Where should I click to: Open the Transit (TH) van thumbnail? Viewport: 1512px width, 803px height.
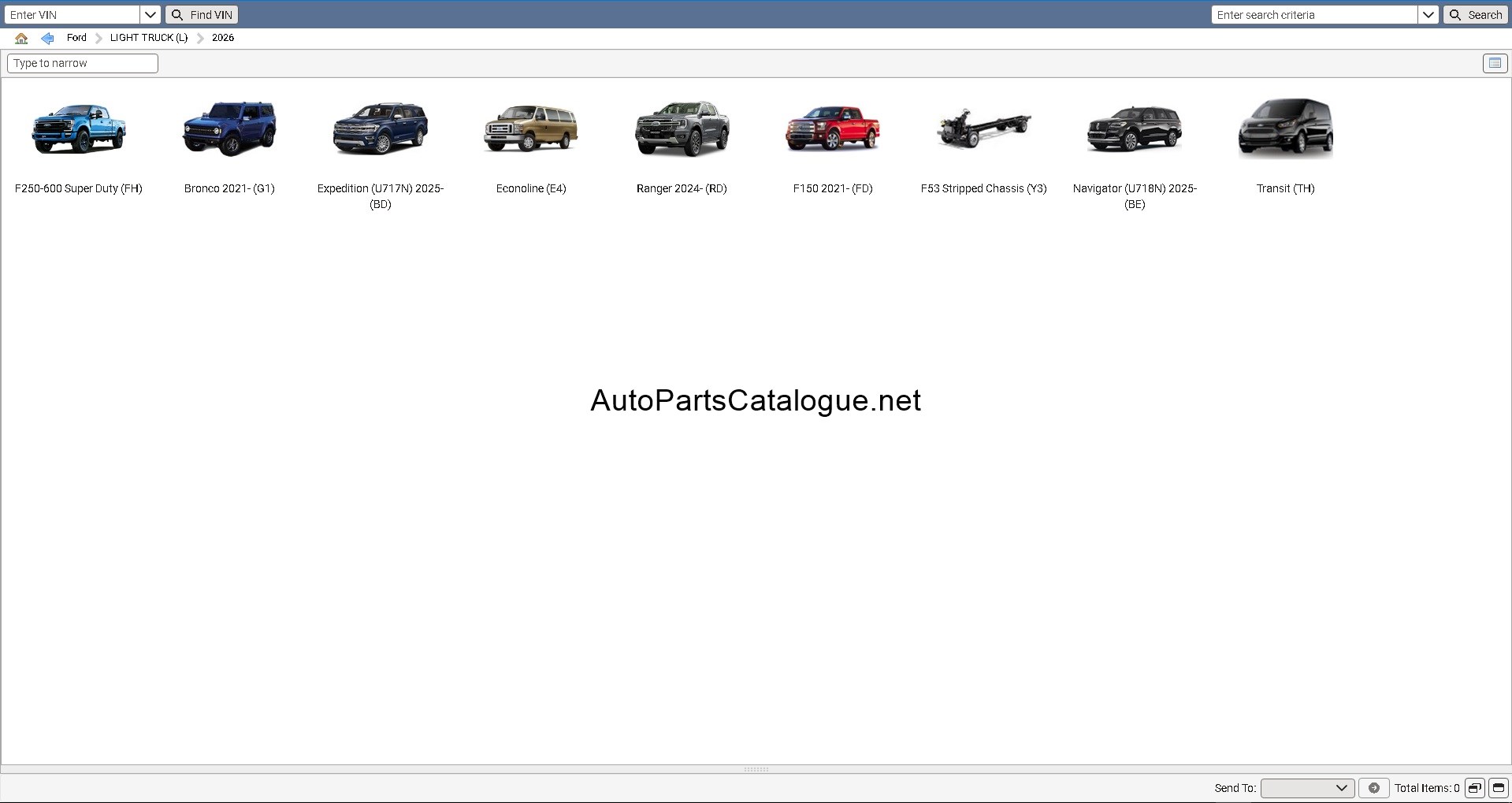(x=1286, y=128)
